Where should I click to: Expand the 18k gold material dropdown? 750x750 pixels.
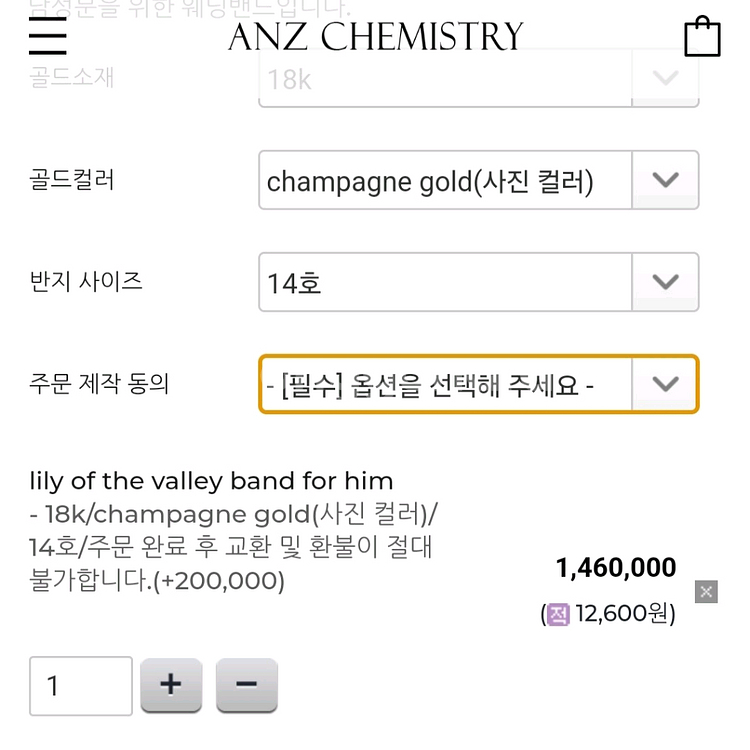(x=479, y=79)
